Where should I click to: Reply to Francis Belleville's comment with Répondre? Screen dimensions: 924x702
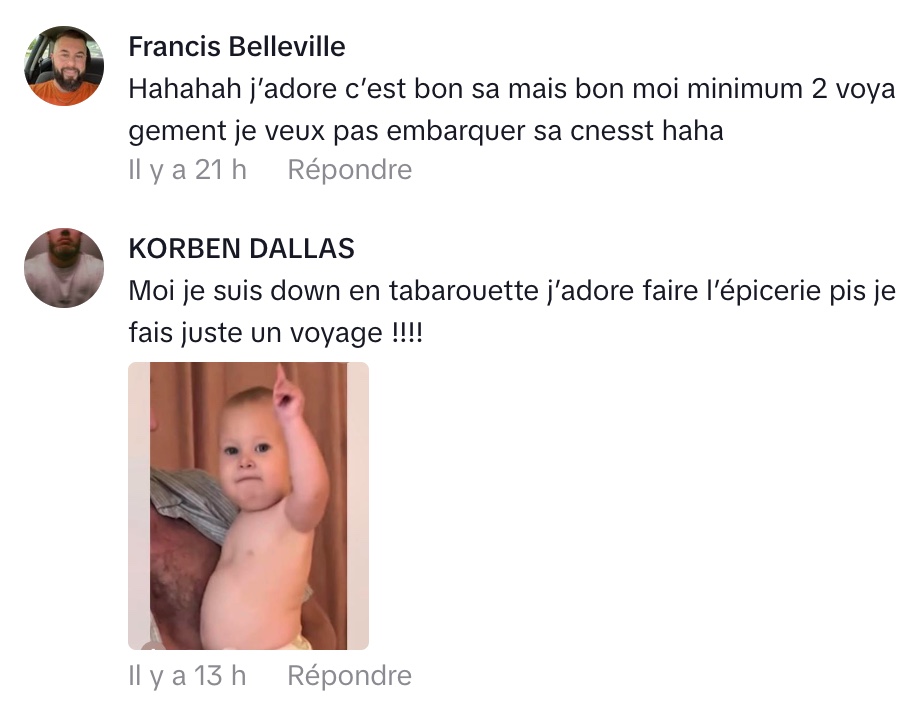coord(349,170)
